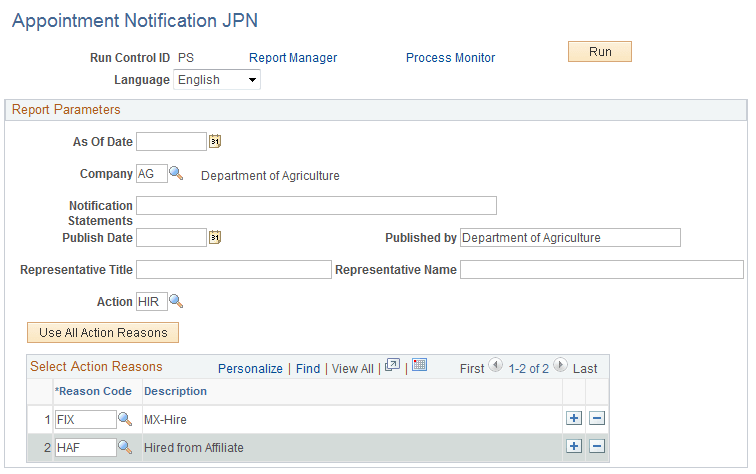Click the Hired from Affiliate description
Screen dimensions: 756x474
(x=194, y=448)
